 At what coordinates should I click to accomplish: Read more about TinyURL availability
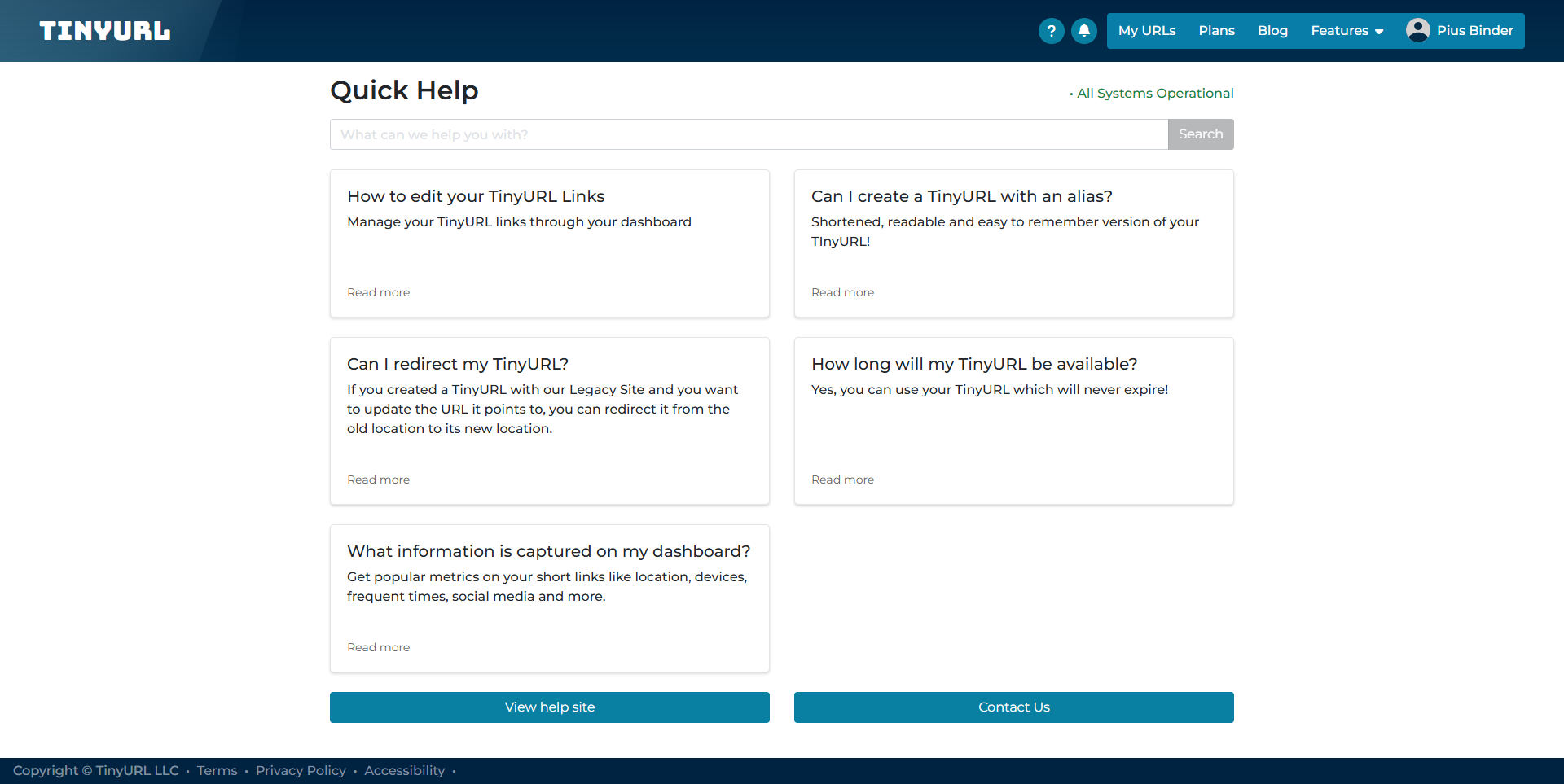(x=842, y=480)
